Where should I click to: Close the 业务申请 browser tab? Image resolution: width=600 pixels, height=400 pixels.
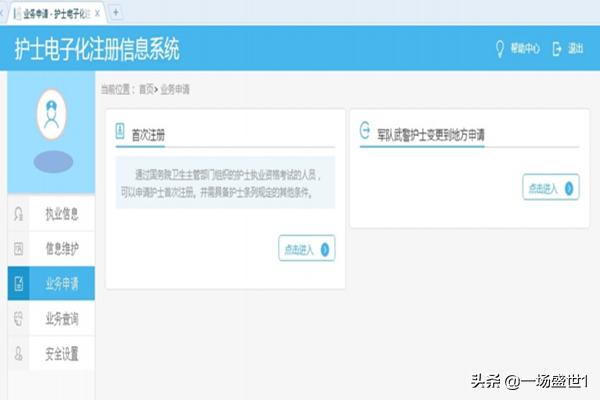tap(97, 11)
